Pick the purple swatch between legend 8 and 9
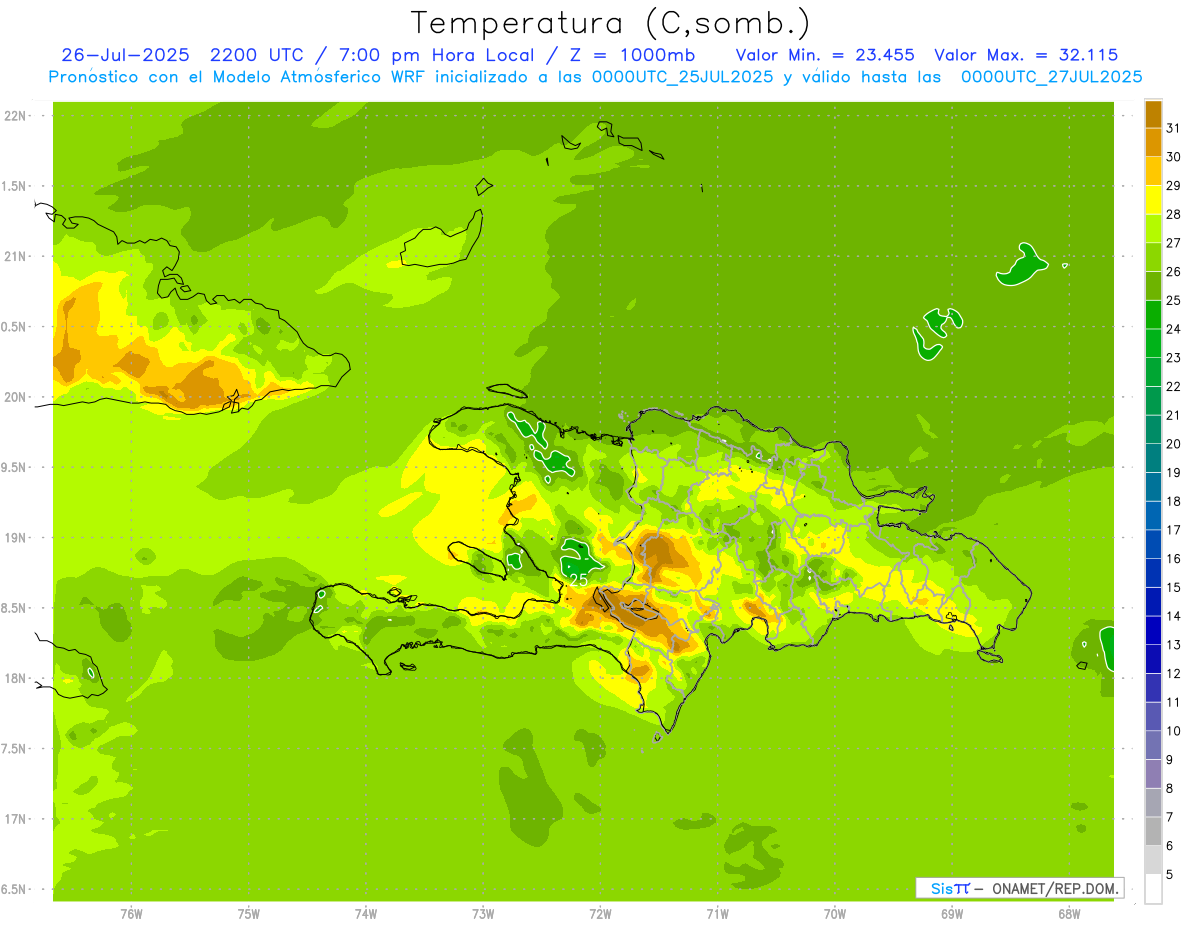 point(1153,774)
